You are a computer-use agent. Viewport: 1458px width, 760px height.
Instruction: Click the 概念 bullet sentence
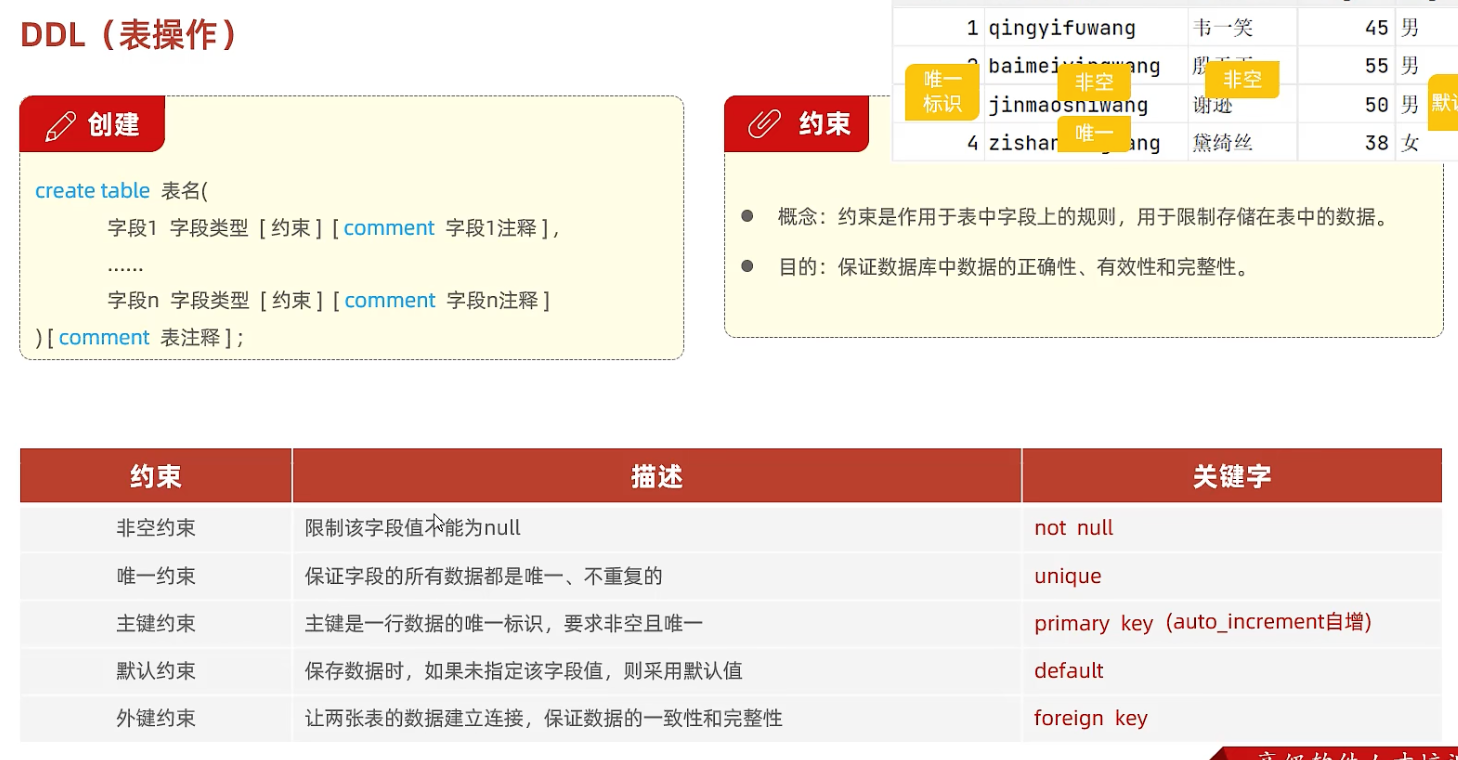point(1083,217)
